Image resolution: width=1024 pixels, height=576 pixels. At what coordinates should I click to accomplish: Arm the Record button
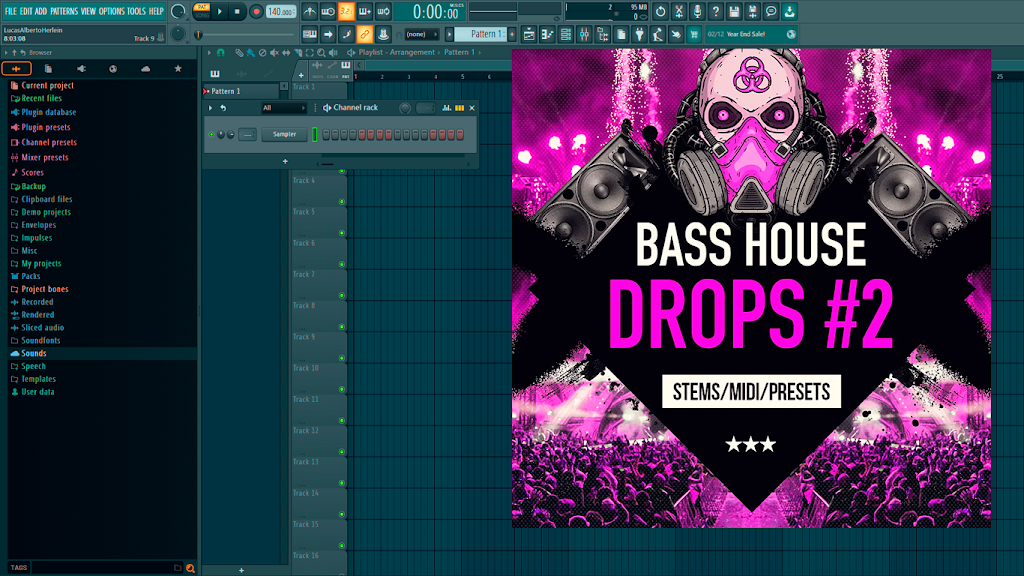[x=256, y=11]
